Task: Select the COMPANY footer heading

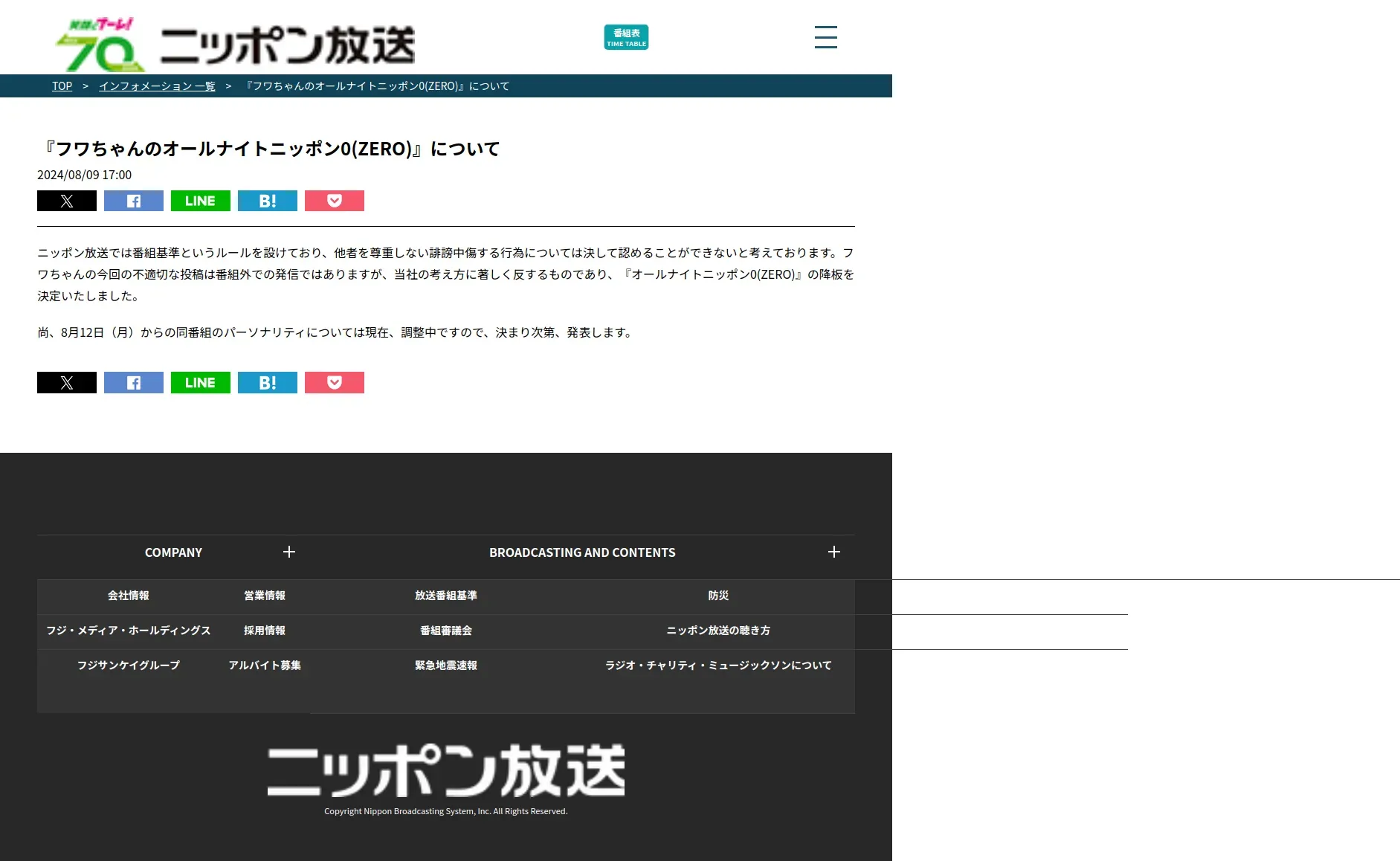Action: tap(173, 552)
